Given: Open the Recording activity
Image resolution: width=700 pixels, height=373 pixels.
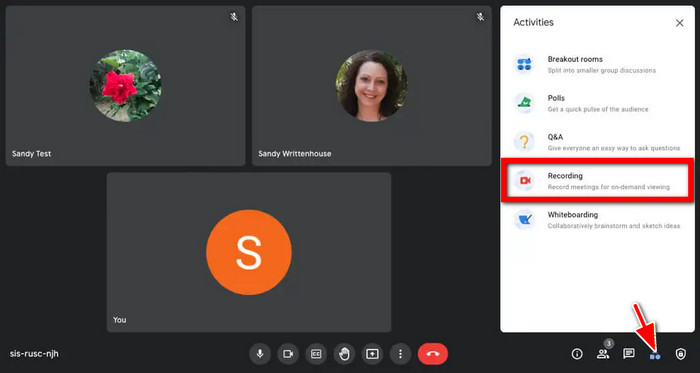Looking at the screenshot, I should [597, 181].
